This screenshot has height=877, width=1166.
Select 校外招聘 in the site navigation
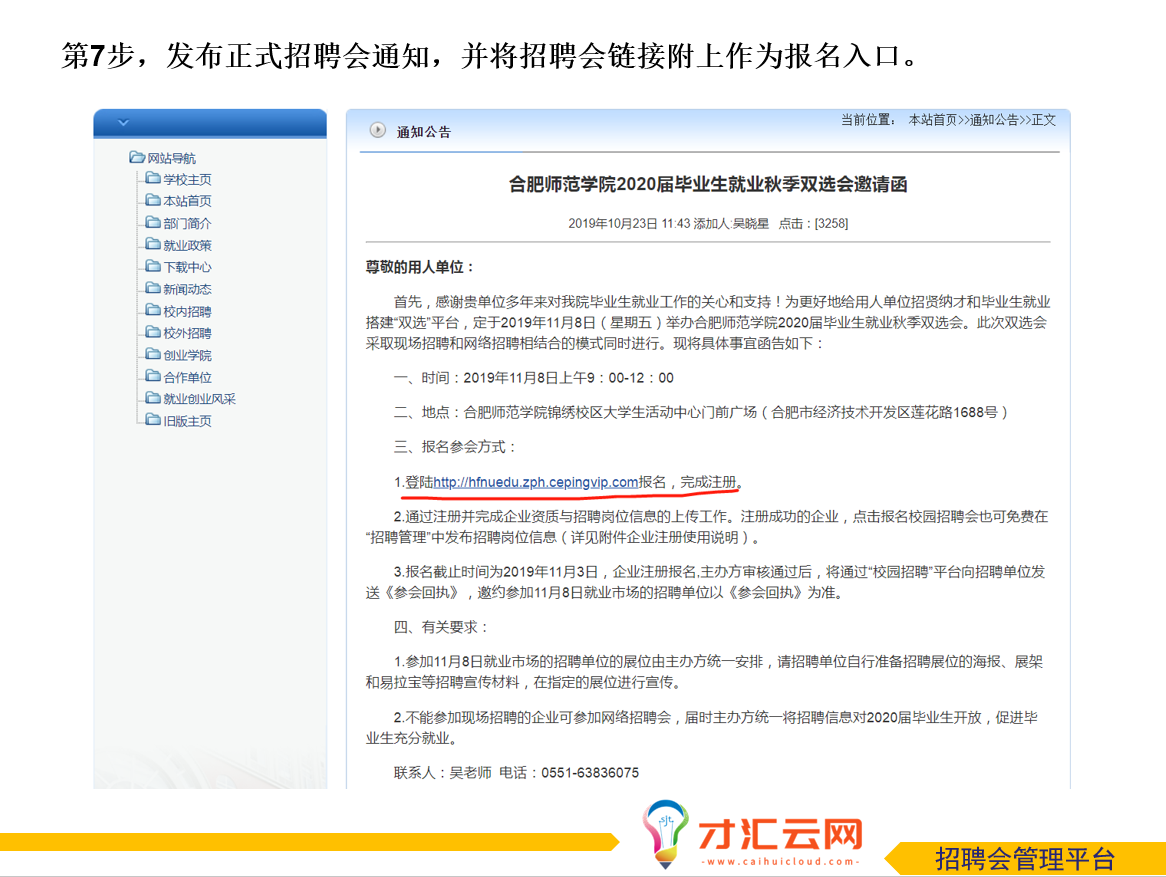coord(187,333)
